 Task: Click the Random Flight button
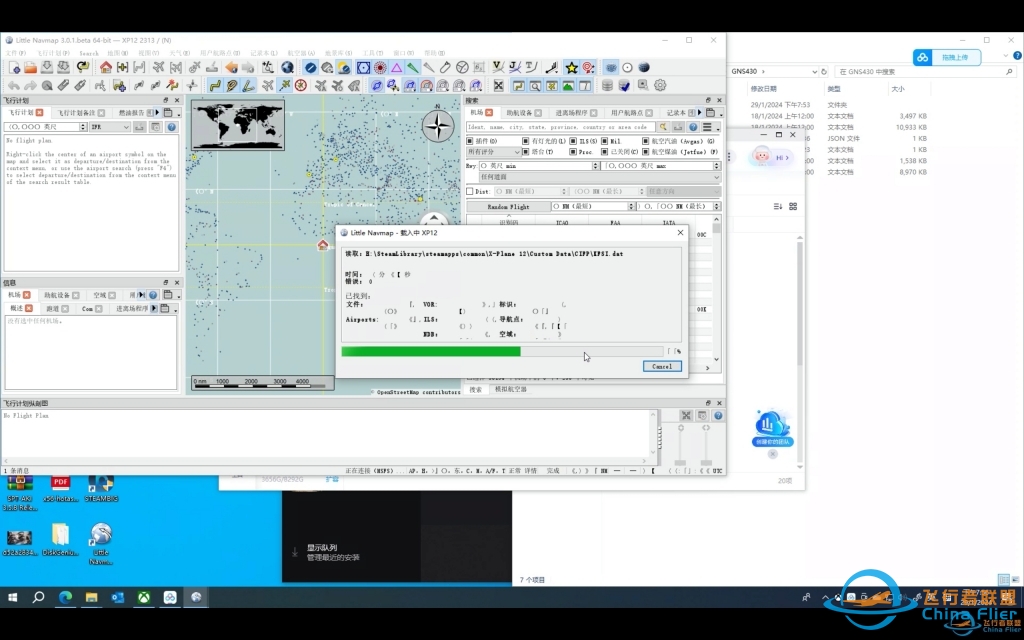[x=508, y=206]
